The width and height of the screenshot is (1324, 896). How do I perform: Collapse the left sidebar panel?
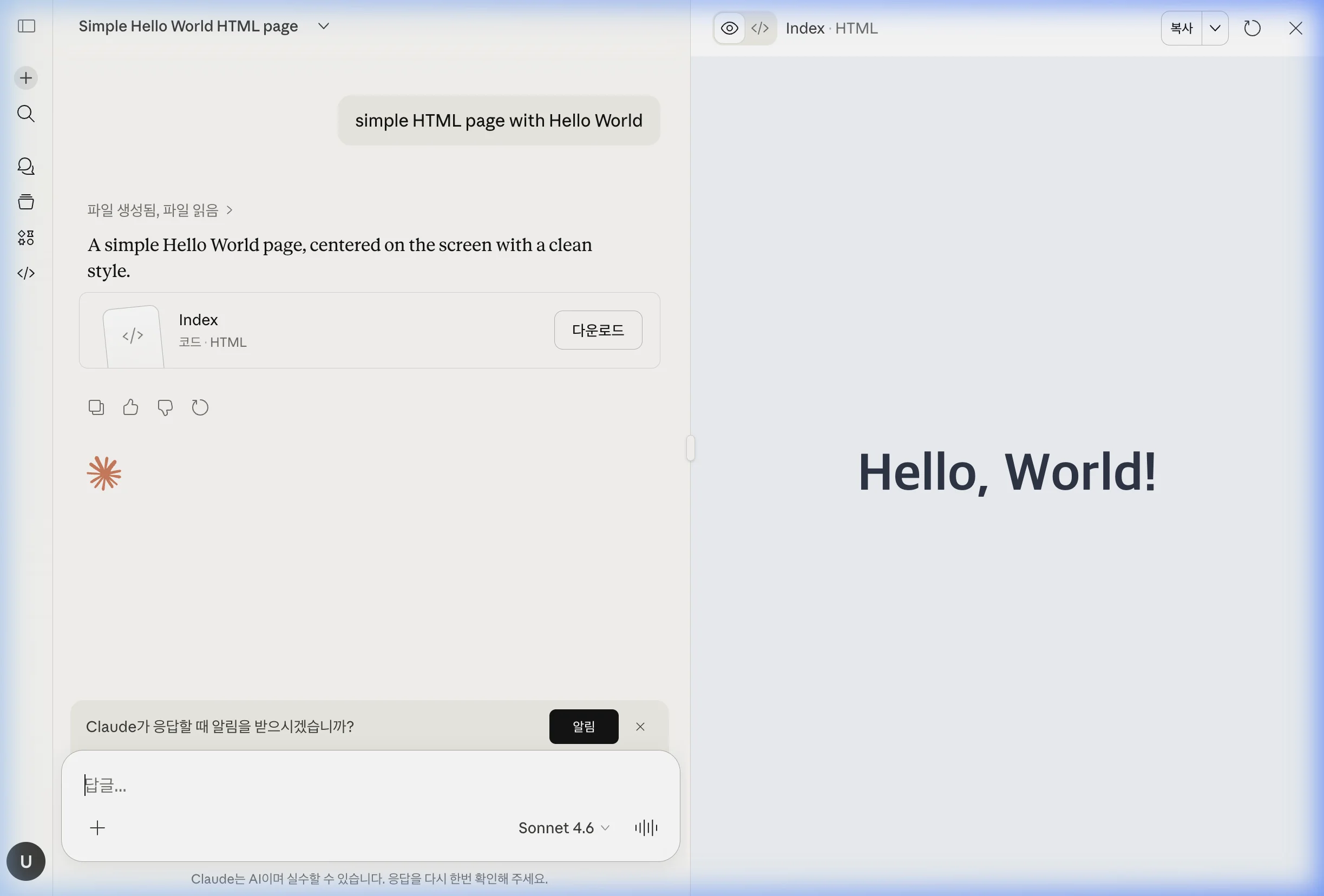coord(25,26)
